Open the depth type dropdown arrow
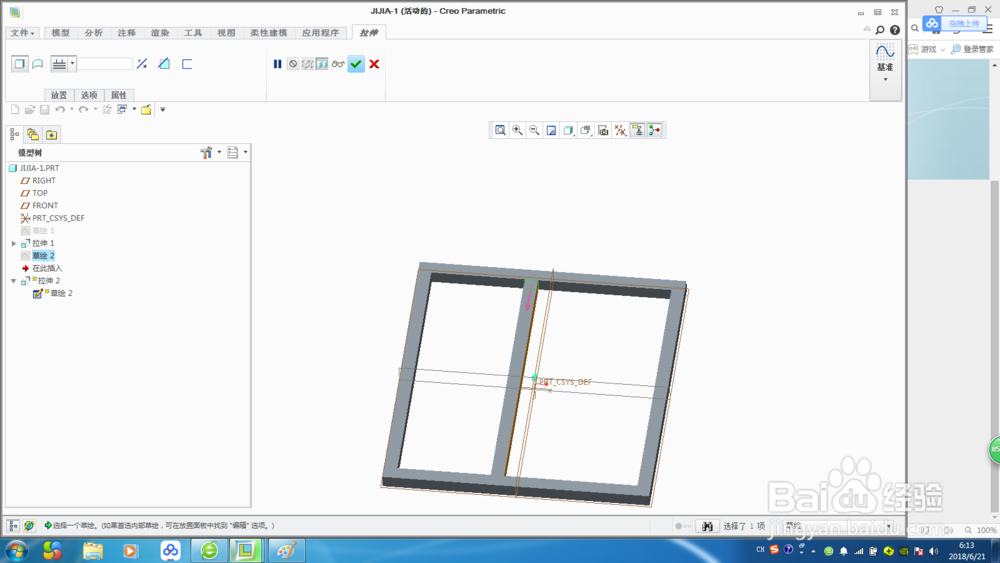The width and height of the screenshot is (1000, 563). (73, 63)
